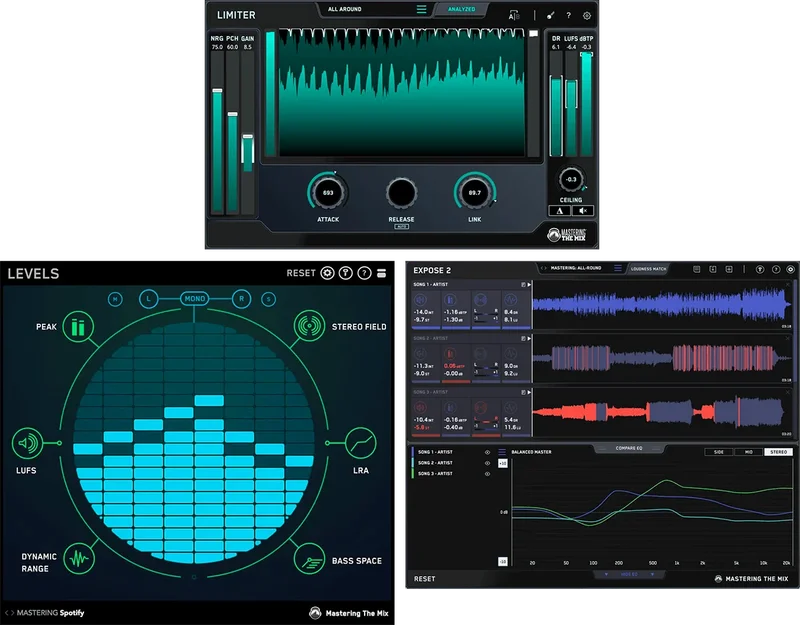This screenshot has height=625, width=800.
Task: Open Limiter settings gear
Action: pos(587,16)
